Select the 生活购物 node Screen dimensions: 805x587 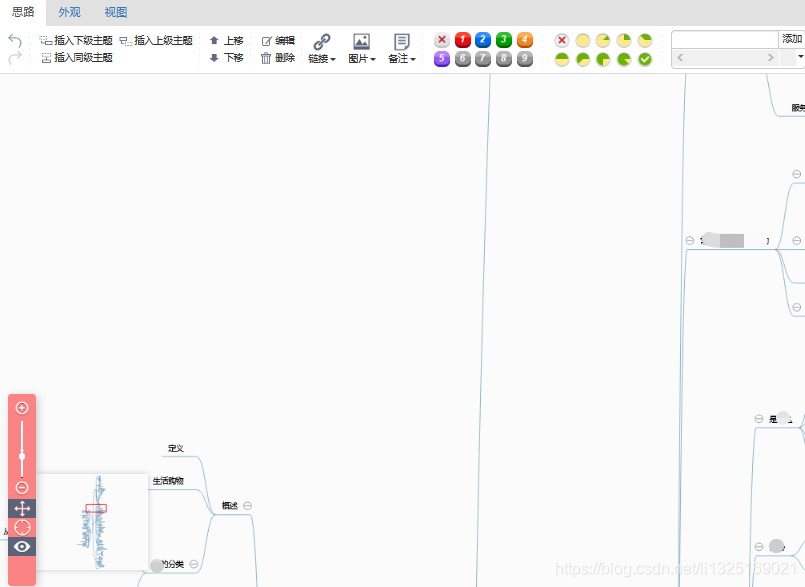168,481
